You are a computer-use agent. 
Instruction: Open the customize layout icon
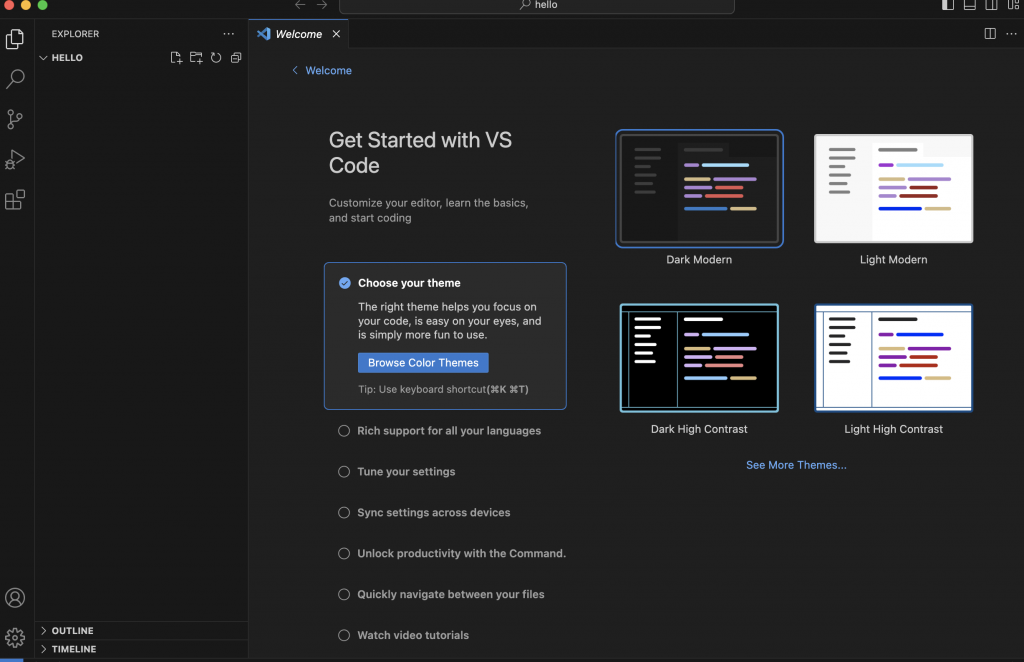[x=1014, y=5]
